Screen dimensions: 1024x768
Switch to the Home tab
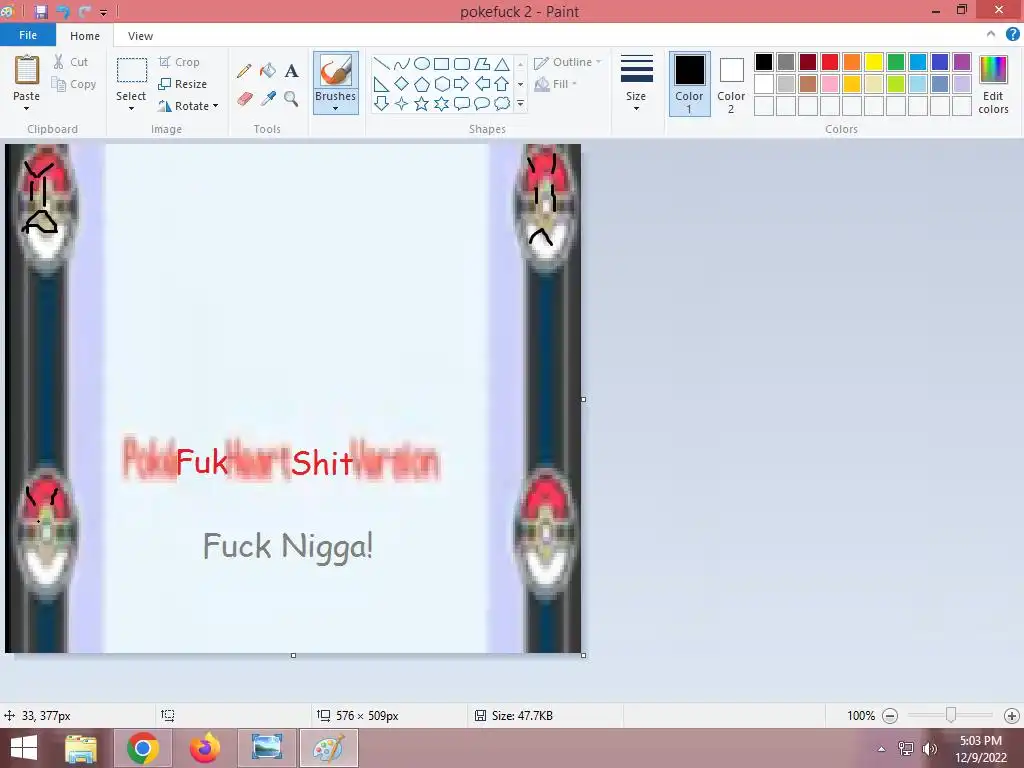85,36
